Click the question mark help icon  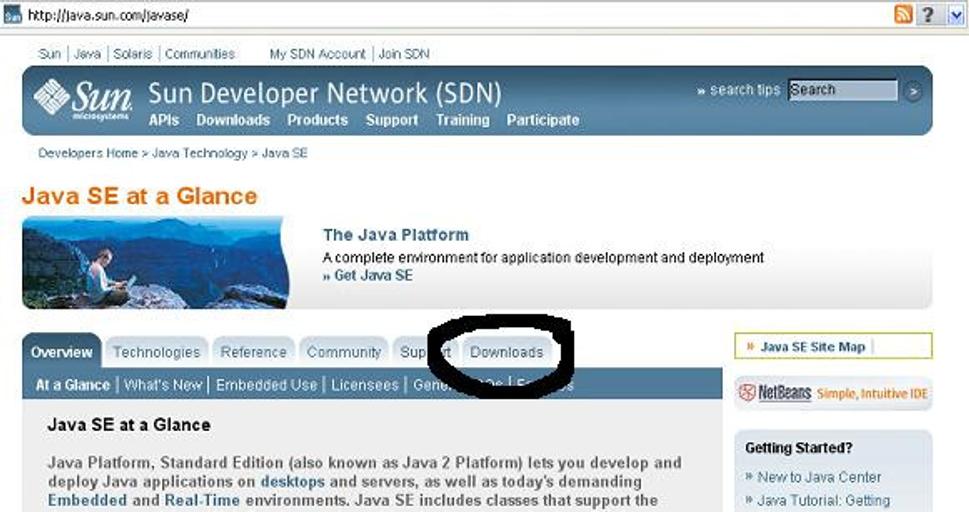928,14
